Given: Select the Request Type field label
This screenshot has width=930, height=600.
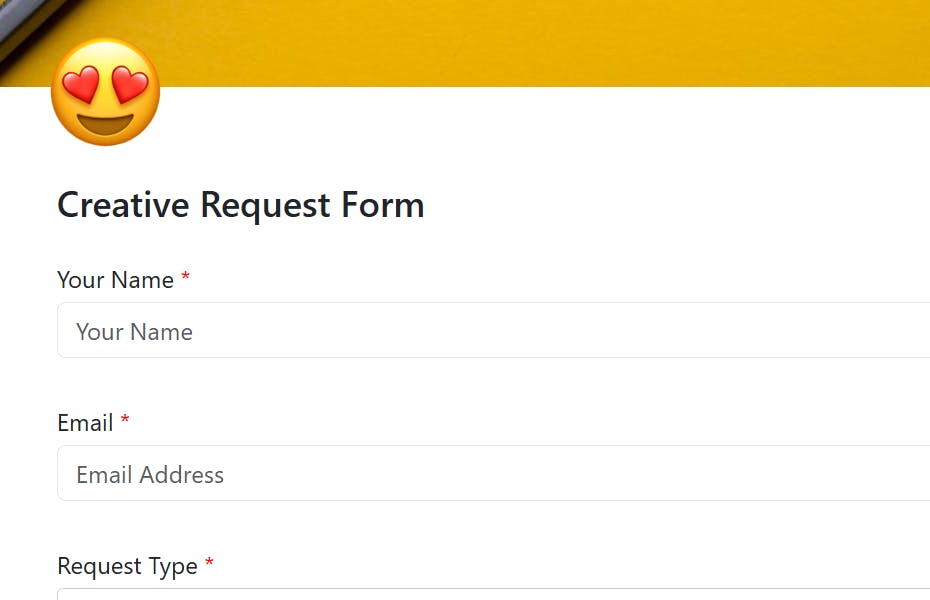Looking at the screenshot, I should pyautogui.click(x=127, y=566).
